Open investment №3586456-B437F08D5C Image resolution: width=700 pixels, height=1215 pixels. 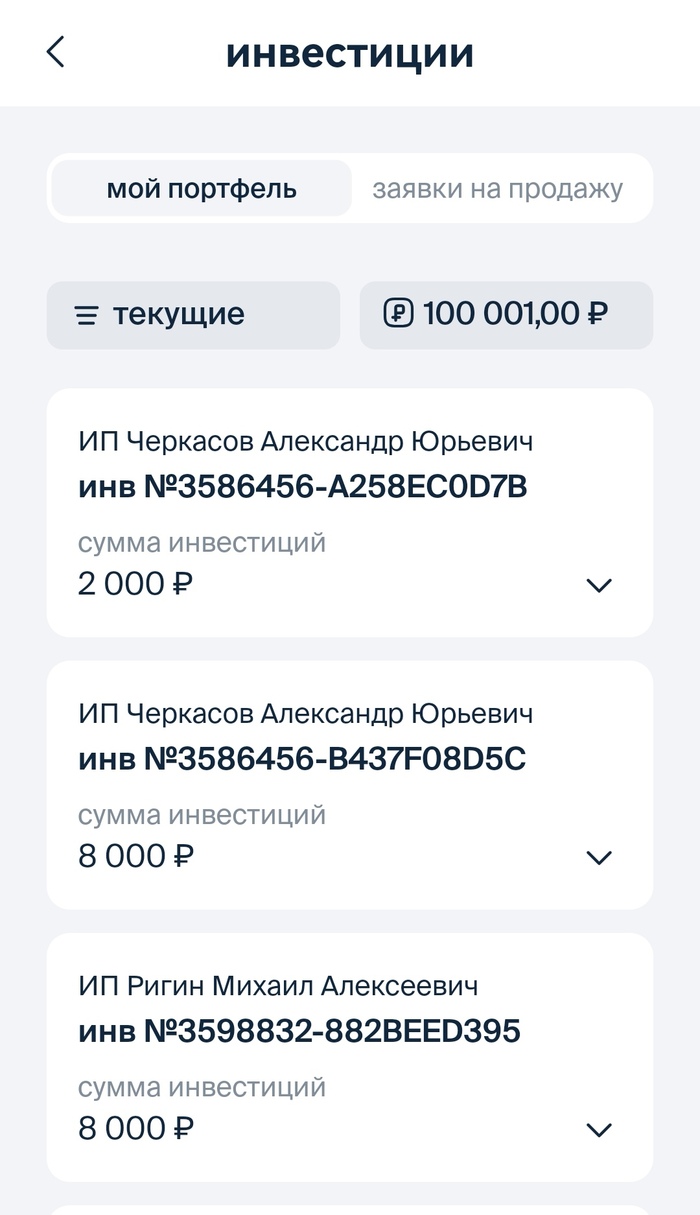tap(302, 759)
